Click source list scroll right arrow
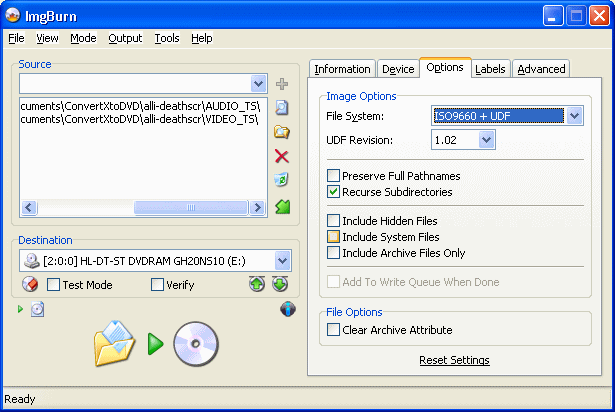Image resolution: width=615 pixels, height=412 pixels. tap(257, 207)
